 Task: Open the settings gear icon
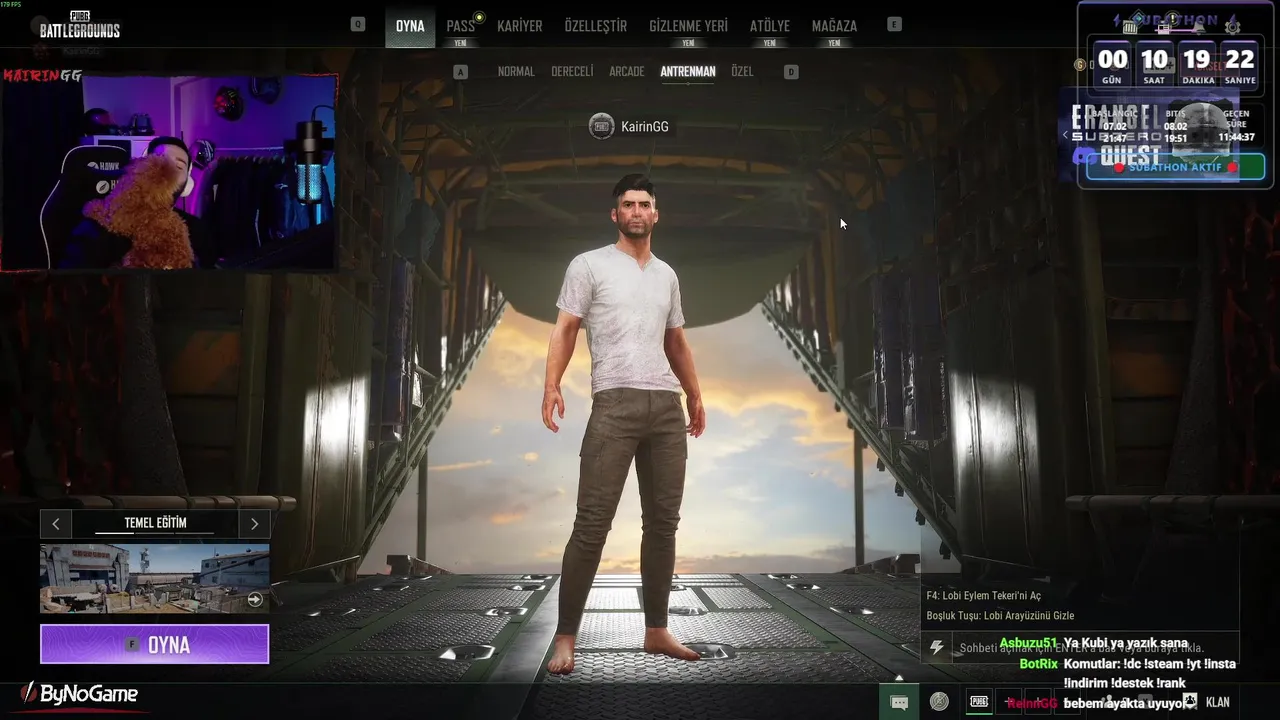1232,27
